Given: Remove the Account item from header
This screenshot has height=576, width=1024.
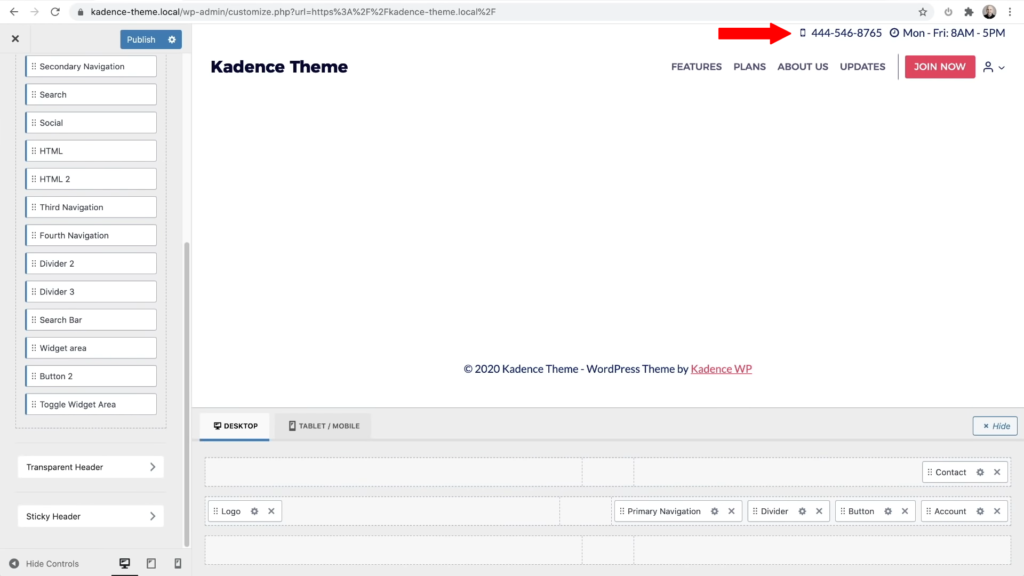Looking at the screenshot, I should [997, 511].
